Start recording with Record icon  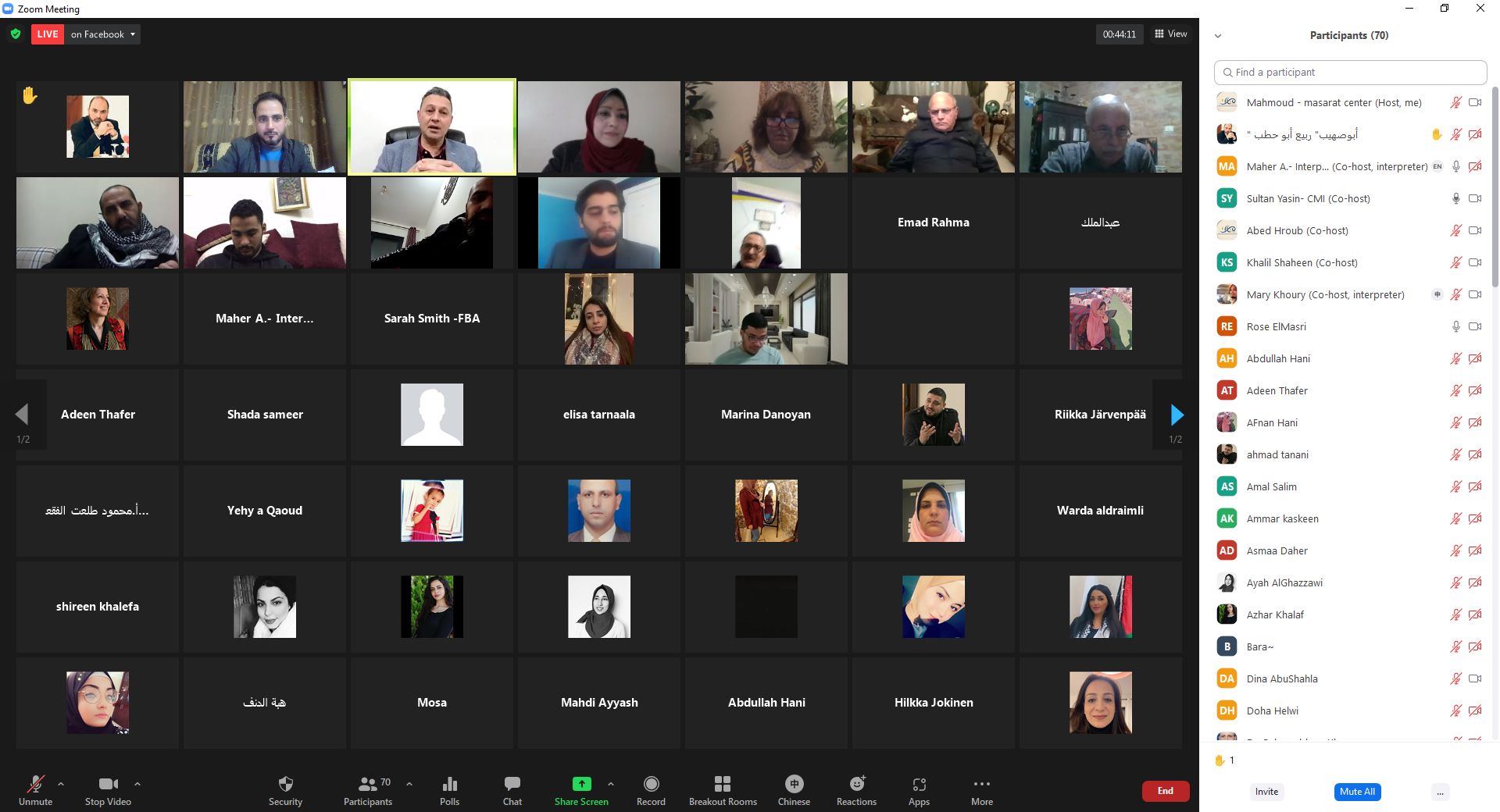click(651, 784)
